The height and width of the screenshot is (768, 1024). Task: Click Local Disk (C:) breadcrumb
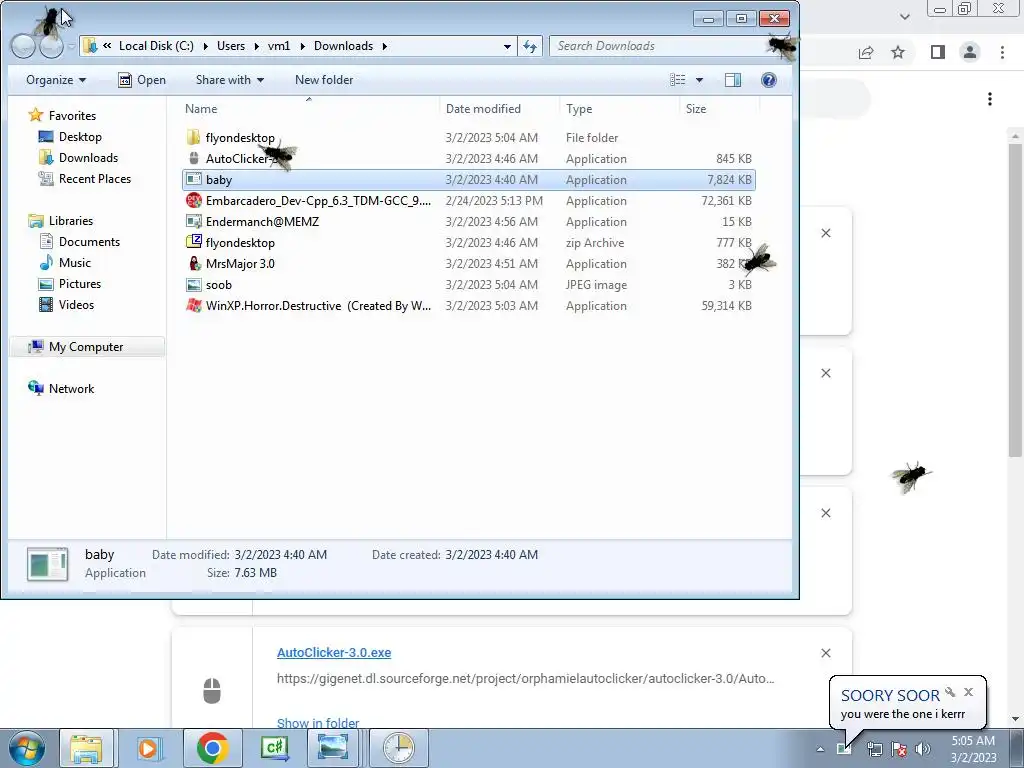pos(156,46)
